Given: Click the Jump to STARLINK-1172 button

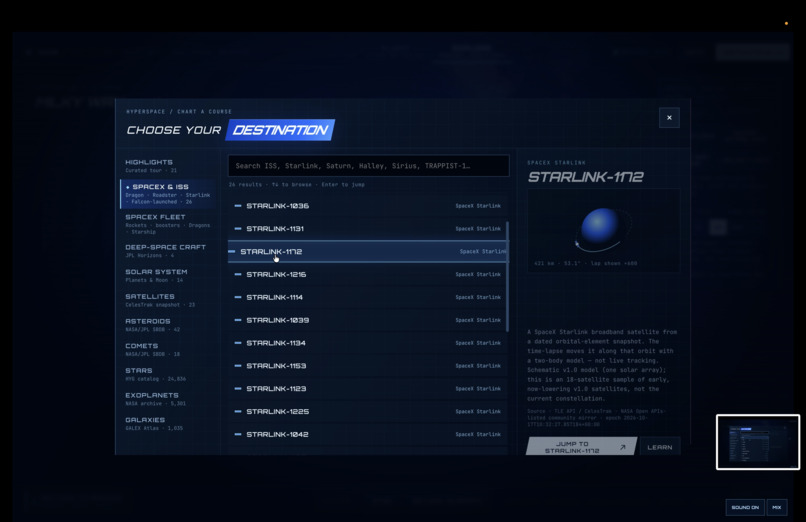Looking at the screenshot, I should pos(581,447).
